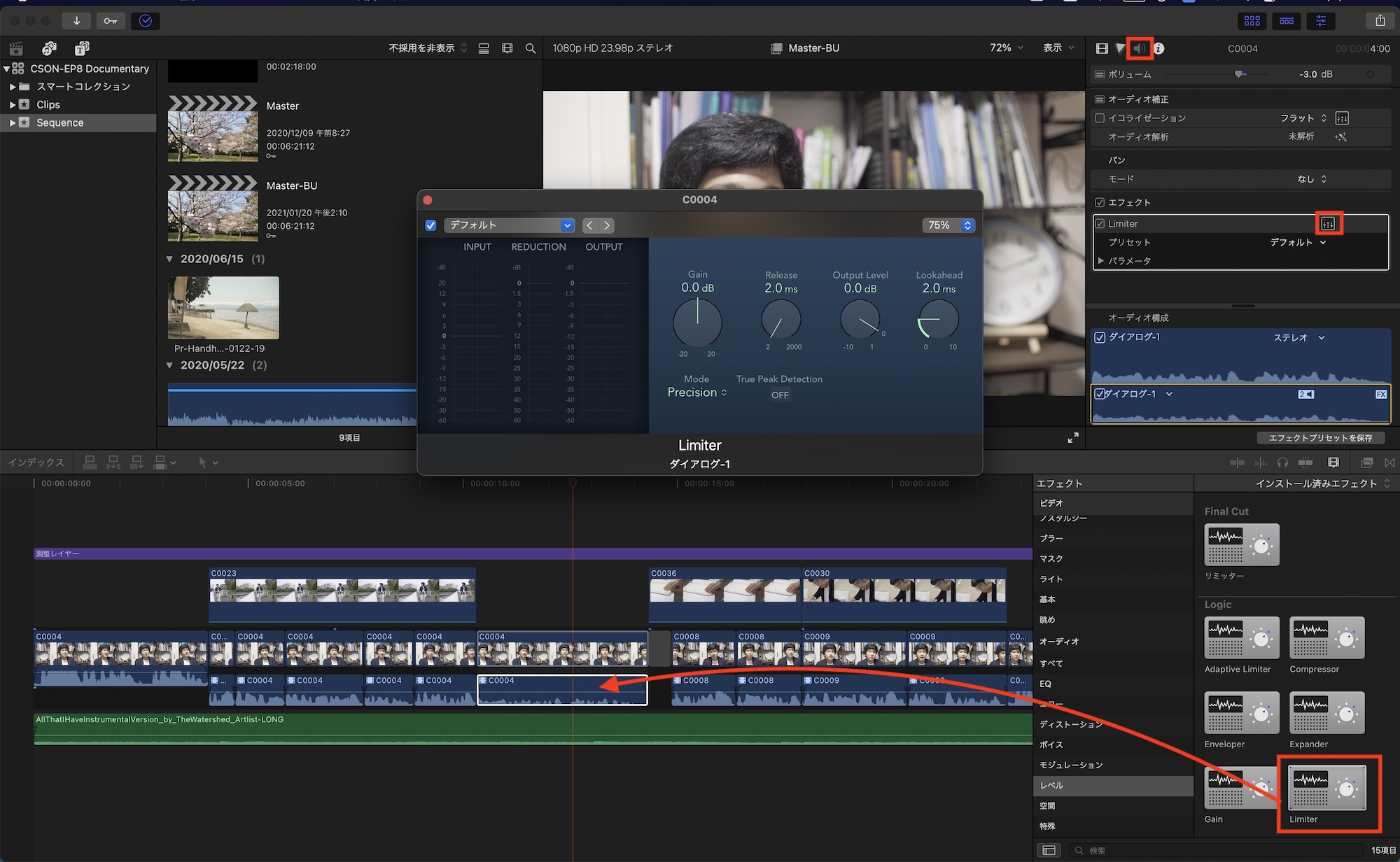The image size is (1400, 862).
Task: Open the Precision mode dropdown
Action: pyautogui.click(x=697, y=393)
